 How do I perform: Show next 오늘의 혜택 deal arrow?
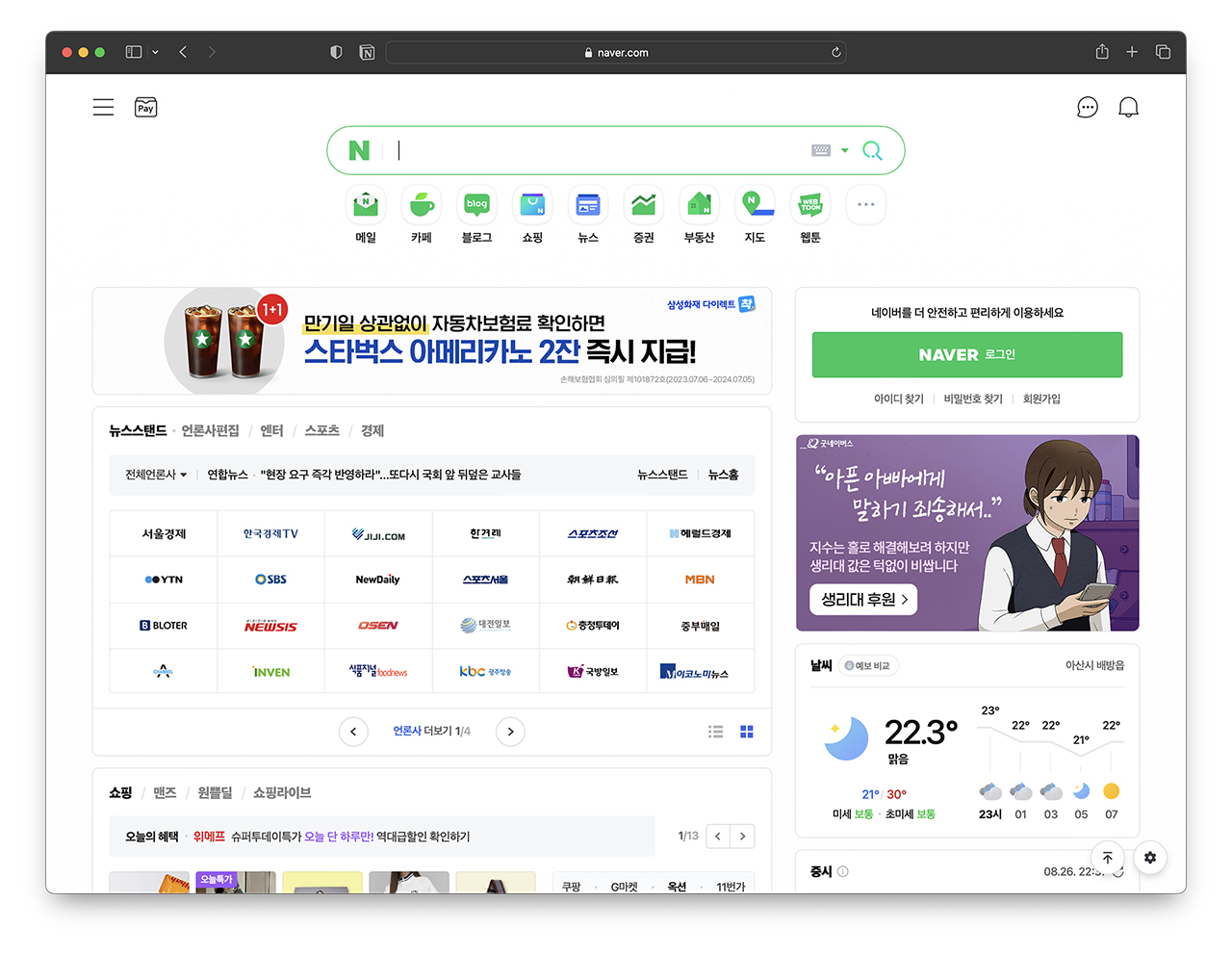pyautogui.click(x=742, y=837)
